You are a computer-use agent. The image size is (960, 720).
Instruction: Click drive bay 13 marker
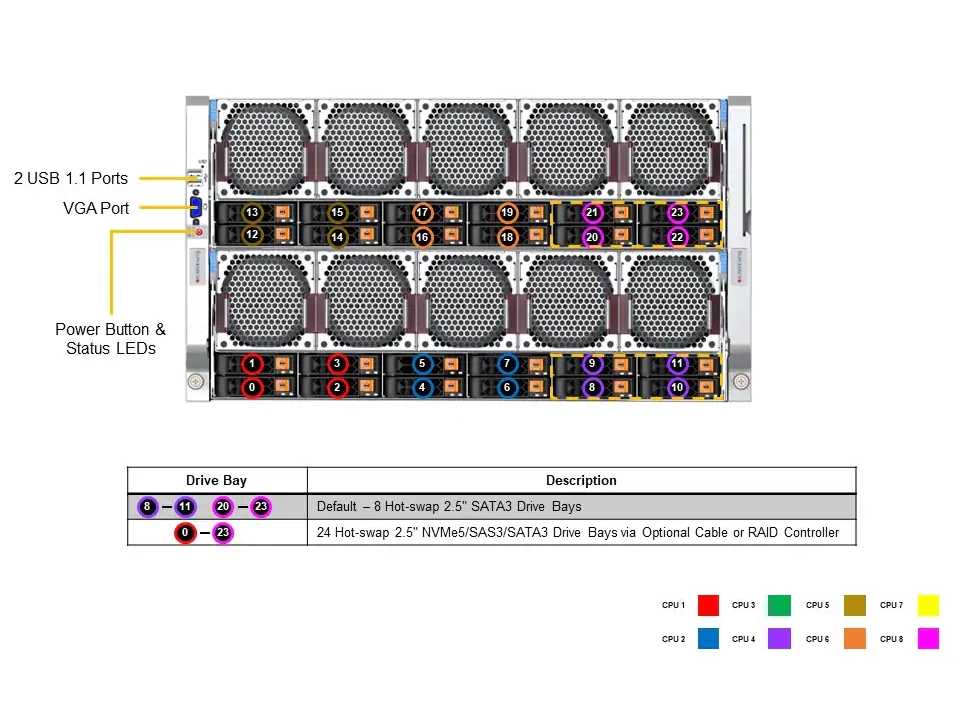252,212
